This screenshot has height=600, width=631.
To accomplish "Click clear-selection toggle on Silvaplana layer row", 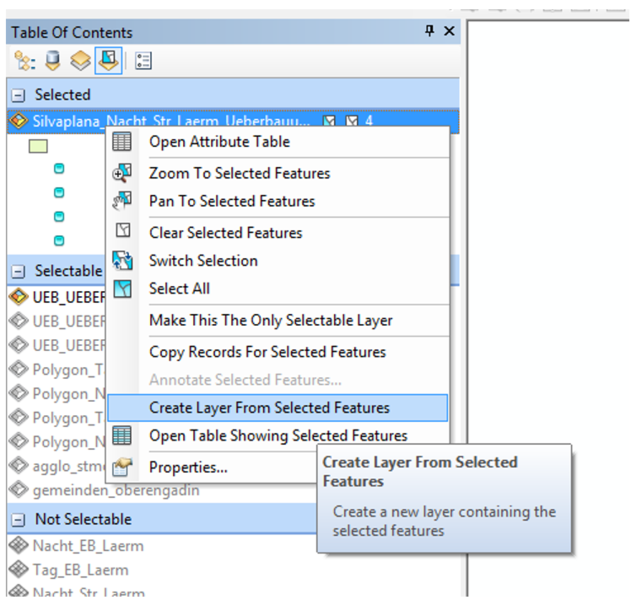I will (352, 121).
